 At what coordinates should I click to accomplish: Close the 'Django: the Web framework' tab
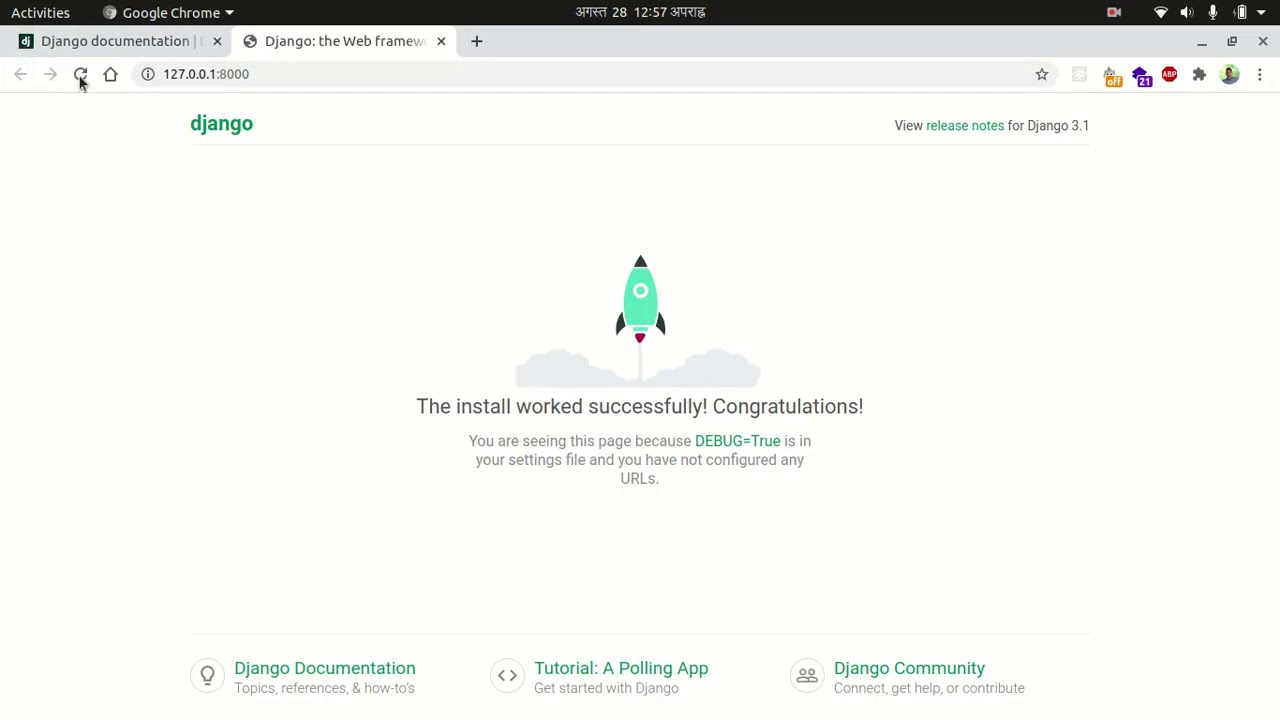[441, 41]
